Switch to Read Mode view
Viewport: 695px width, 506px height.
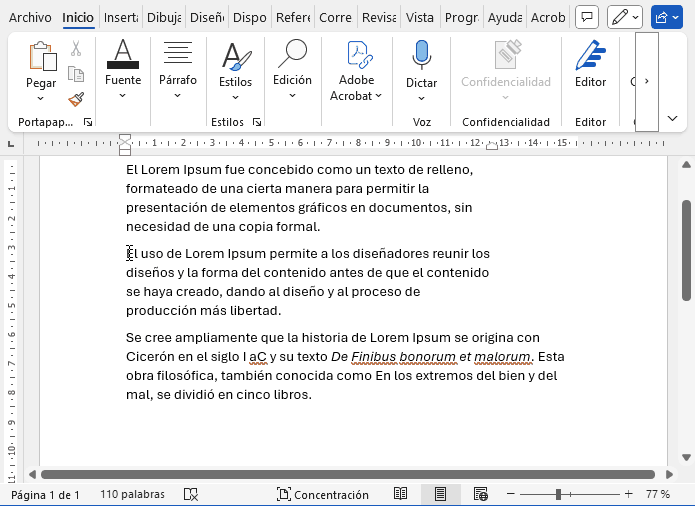(400, 494)
